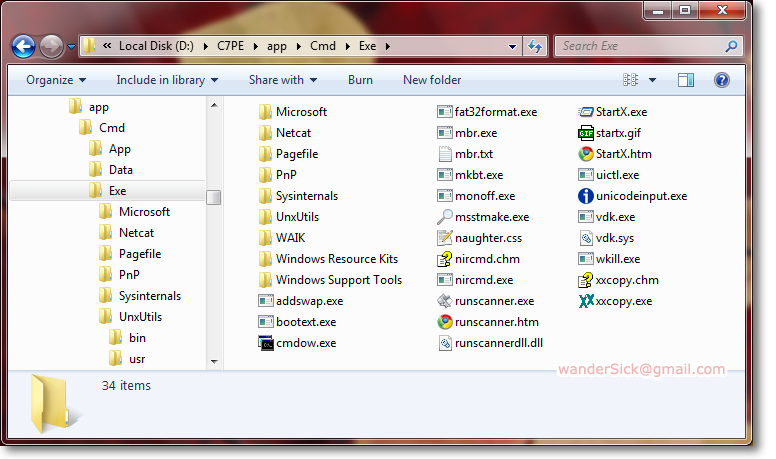Select the vdk.sys system file icon

[585, 238]
